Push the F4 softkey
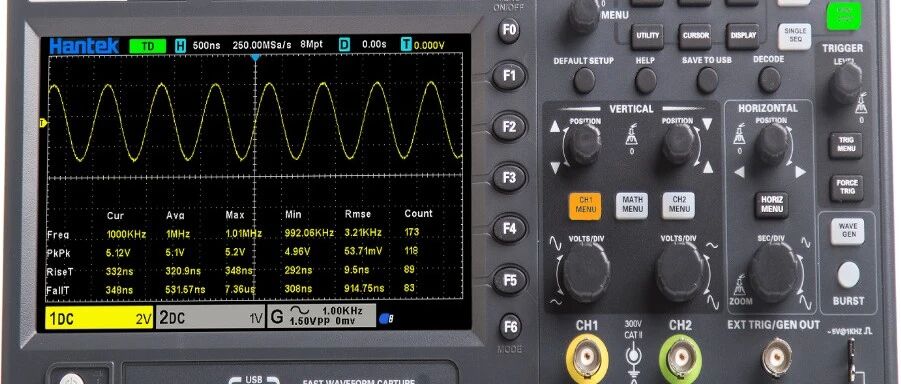 coord(510,229)
